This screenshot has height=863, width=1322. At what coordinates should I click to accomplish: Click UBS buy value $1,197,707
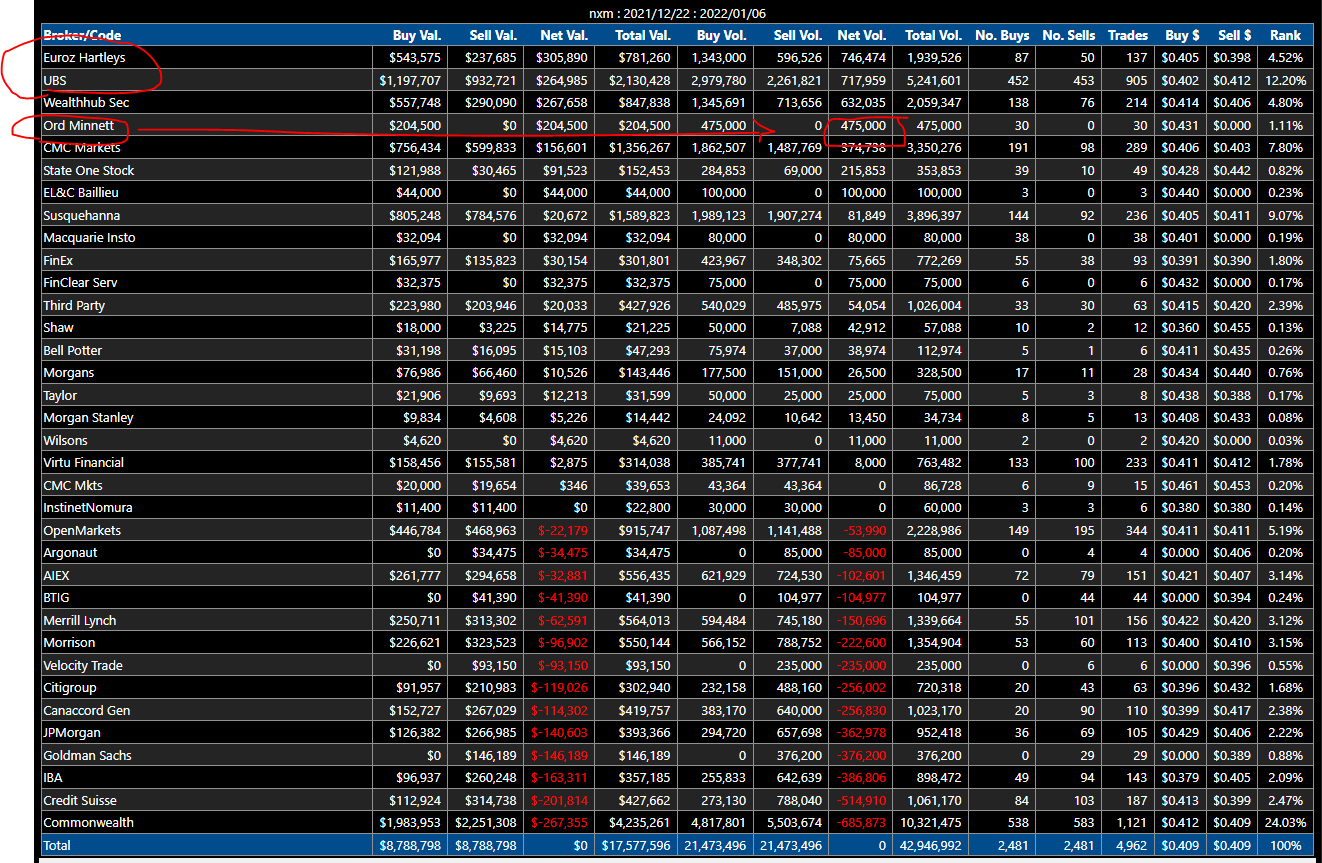pos(410,80)
